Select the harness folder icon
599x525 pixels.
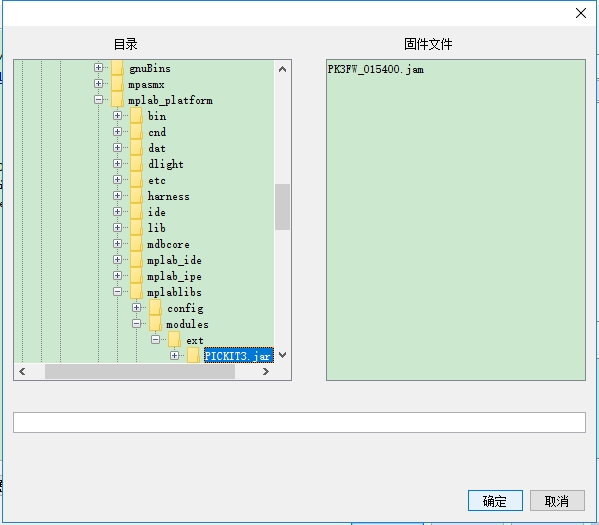(136, 196)
